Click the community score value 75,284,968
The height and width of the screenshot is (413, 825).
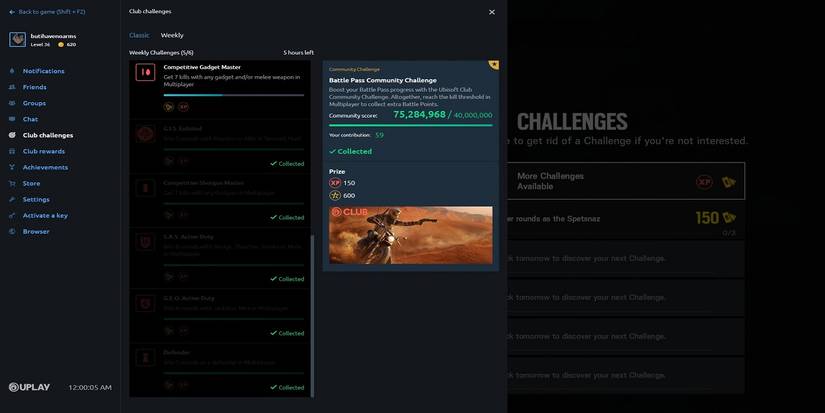click(x=419, y=115)
